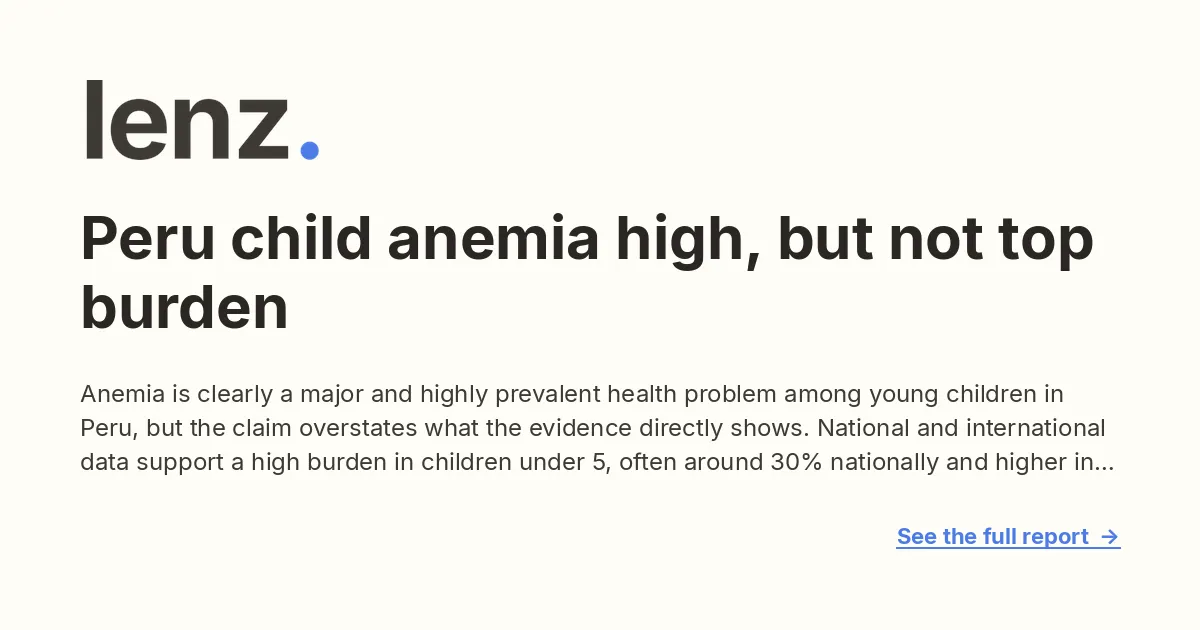This screenshot has width=1200, height=630.
Task: Click the word Peru in the headline
Action: click(150, 240)
